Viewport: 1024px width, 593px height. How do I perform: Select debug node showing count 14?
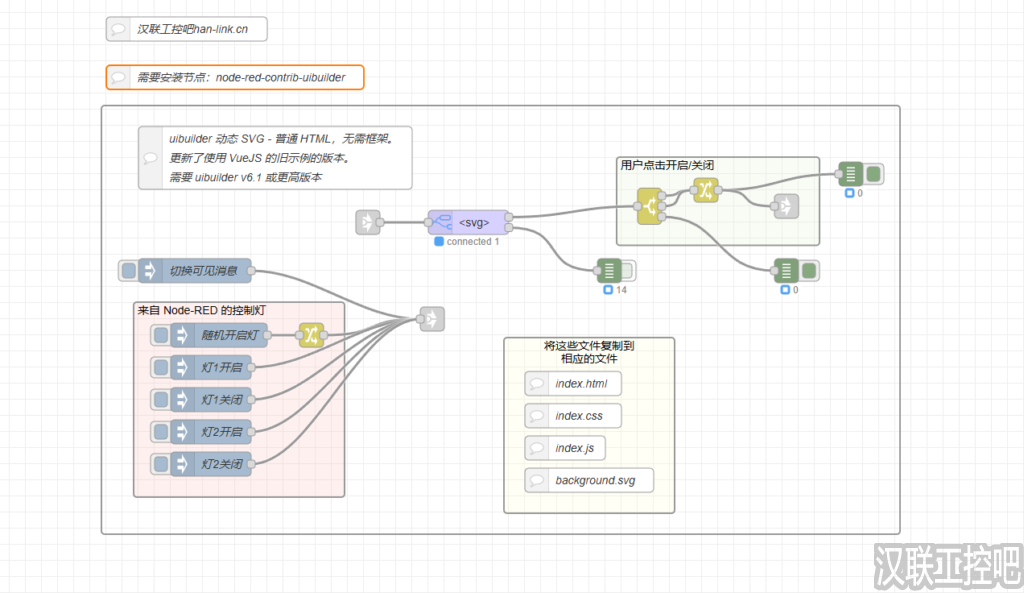tap(609, 270)
